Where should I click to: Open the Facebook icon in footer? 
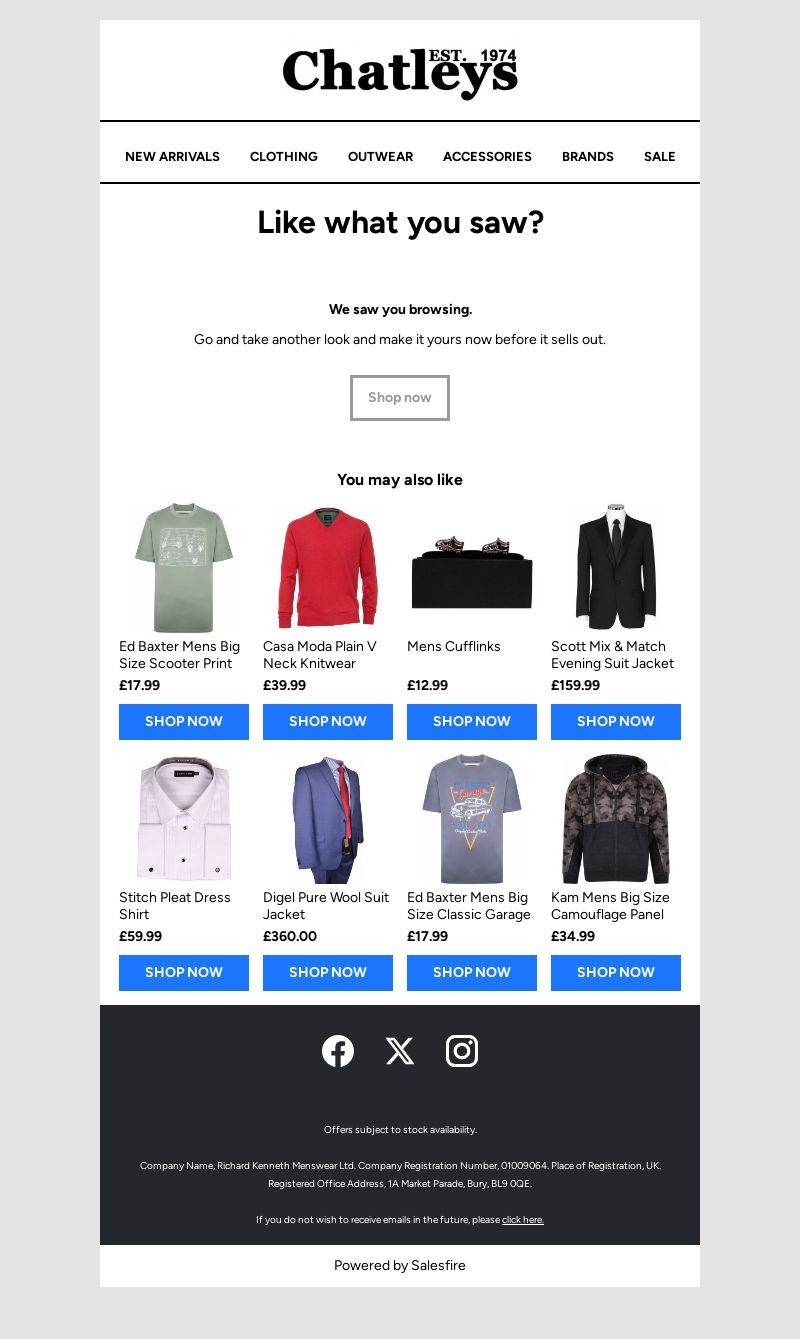(x=338, y=1051)
